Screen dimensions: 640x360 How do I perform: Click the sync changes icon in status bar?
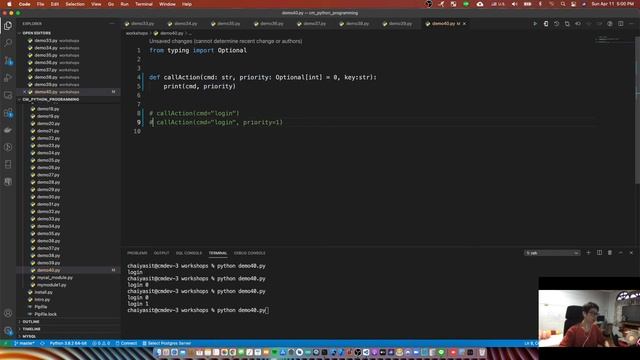pos(42,343)
